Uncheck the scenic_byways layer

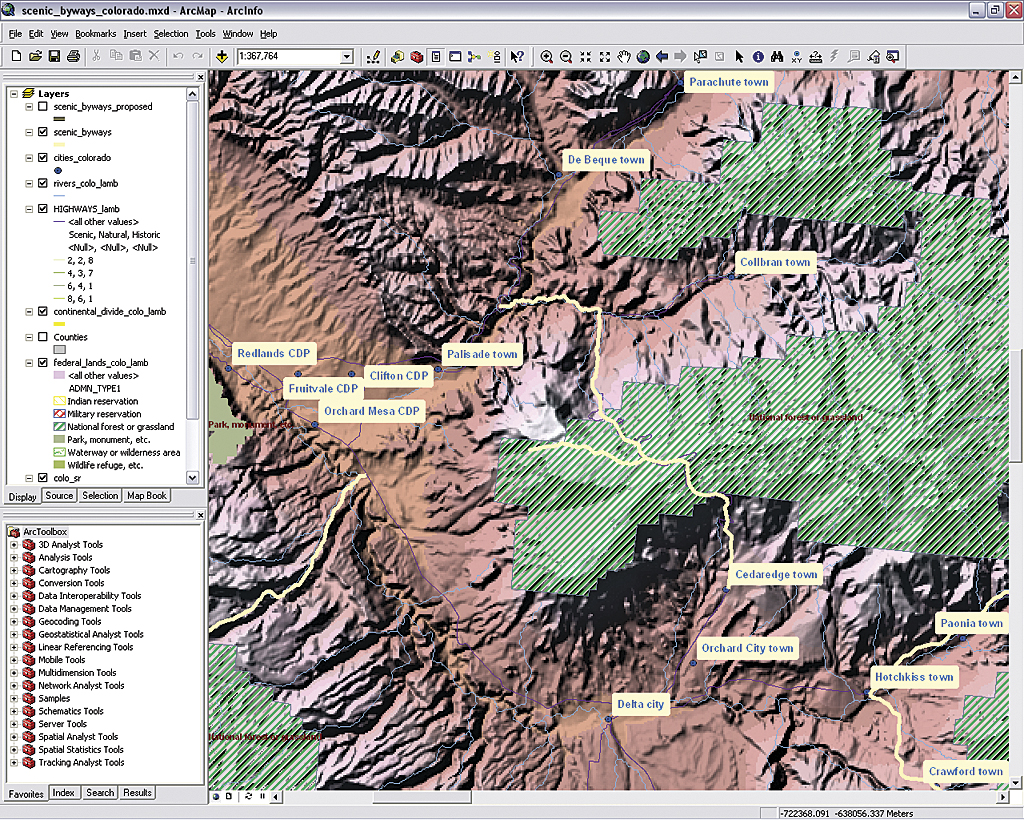tap(43, 132)
